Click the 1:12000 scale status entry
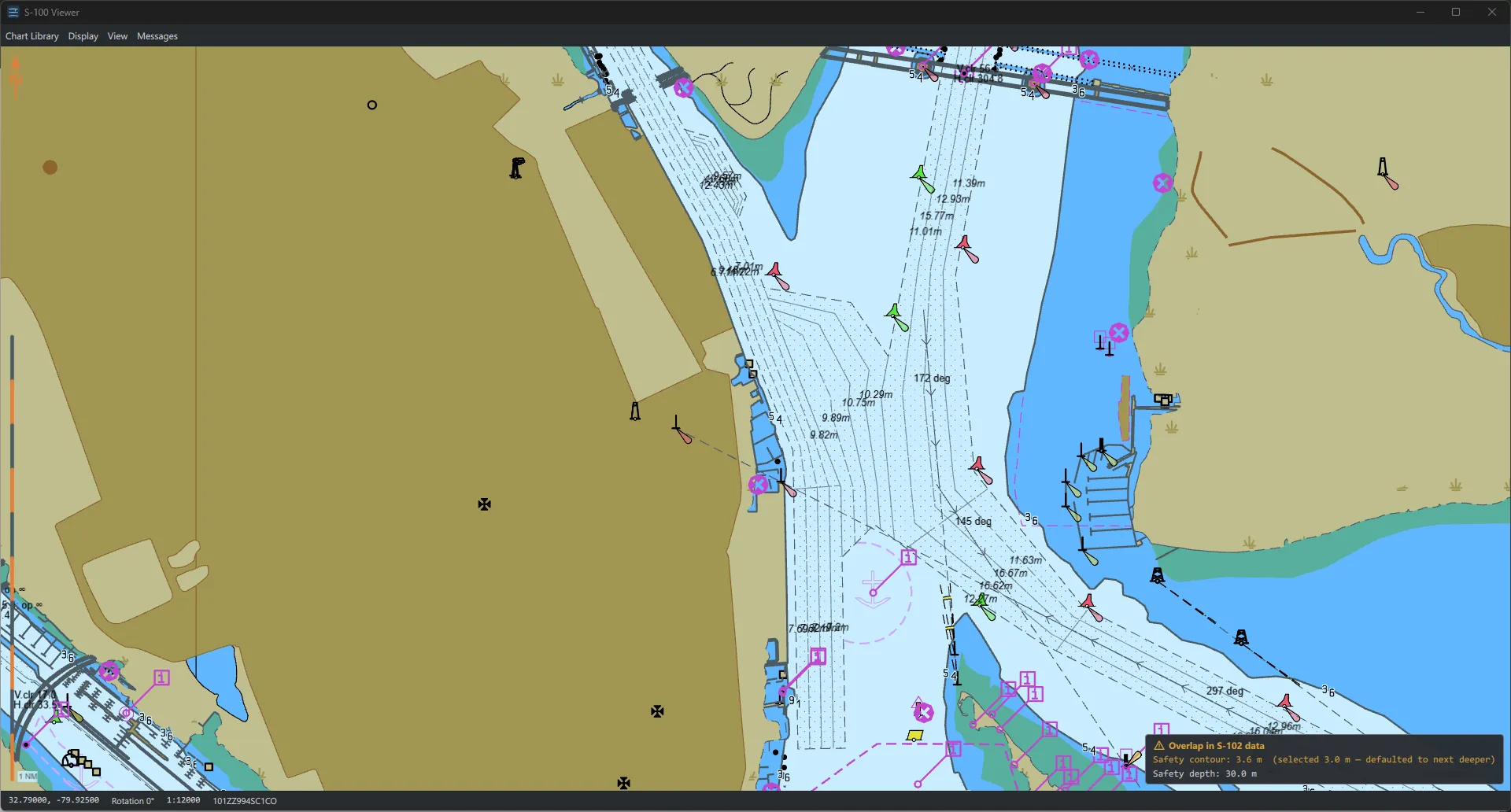Viewport: 1511px width, 812px height. (183, 800)
